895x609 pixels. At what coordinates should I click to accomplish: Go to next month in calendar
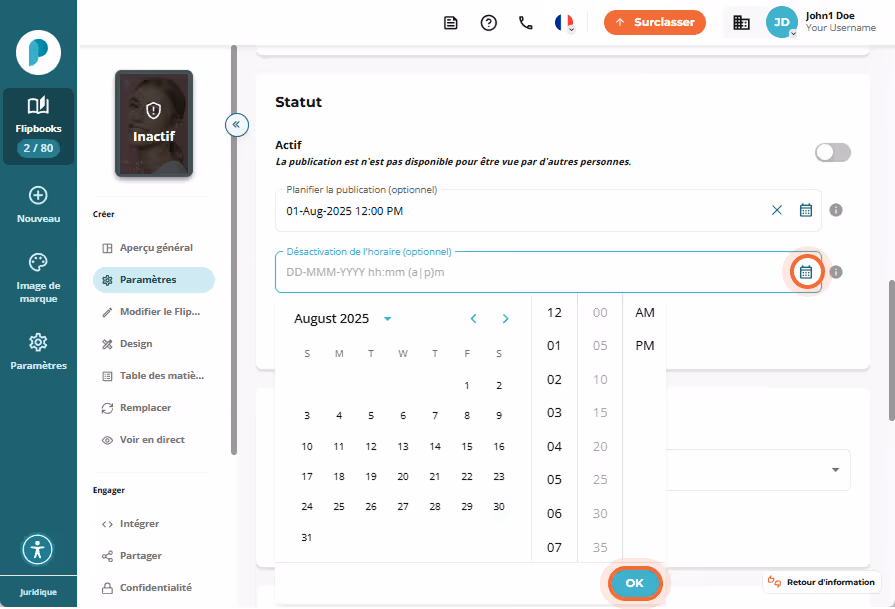[x=505, y=318]
